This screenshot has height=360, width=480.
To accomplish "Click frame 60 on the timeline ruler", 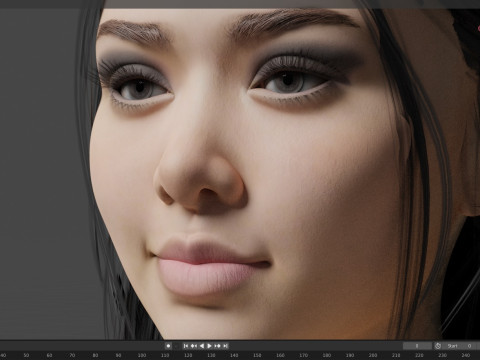I will (49, 355).
